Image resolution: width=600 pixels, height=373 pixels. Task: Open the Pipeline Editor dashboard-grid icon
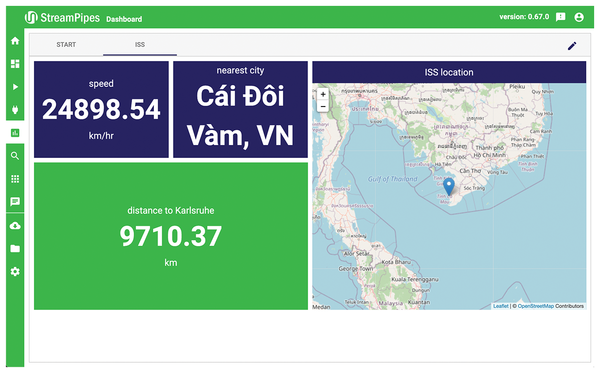click(15, 64)
